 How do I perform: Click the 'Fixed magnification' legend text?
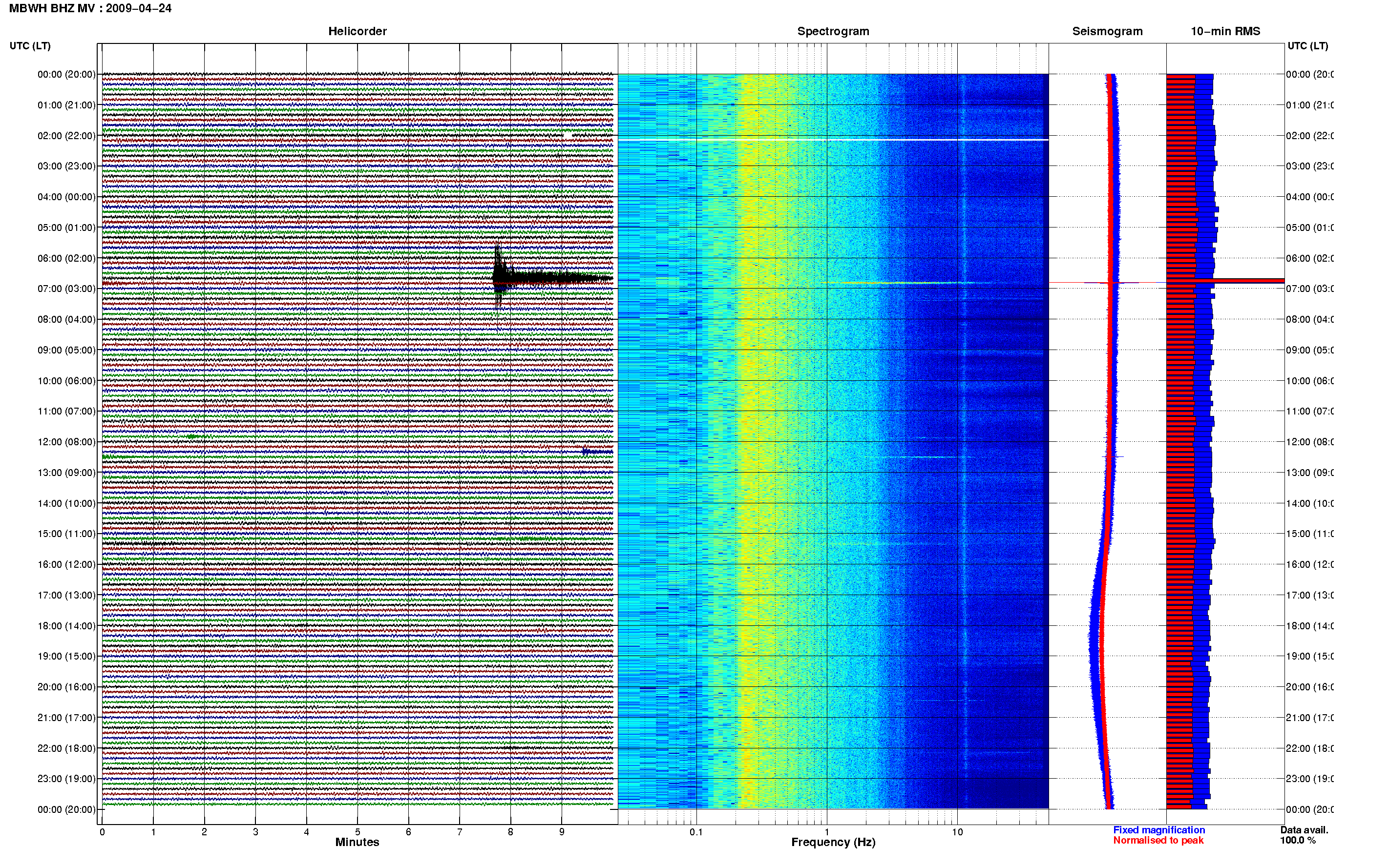pos(1159,830)
